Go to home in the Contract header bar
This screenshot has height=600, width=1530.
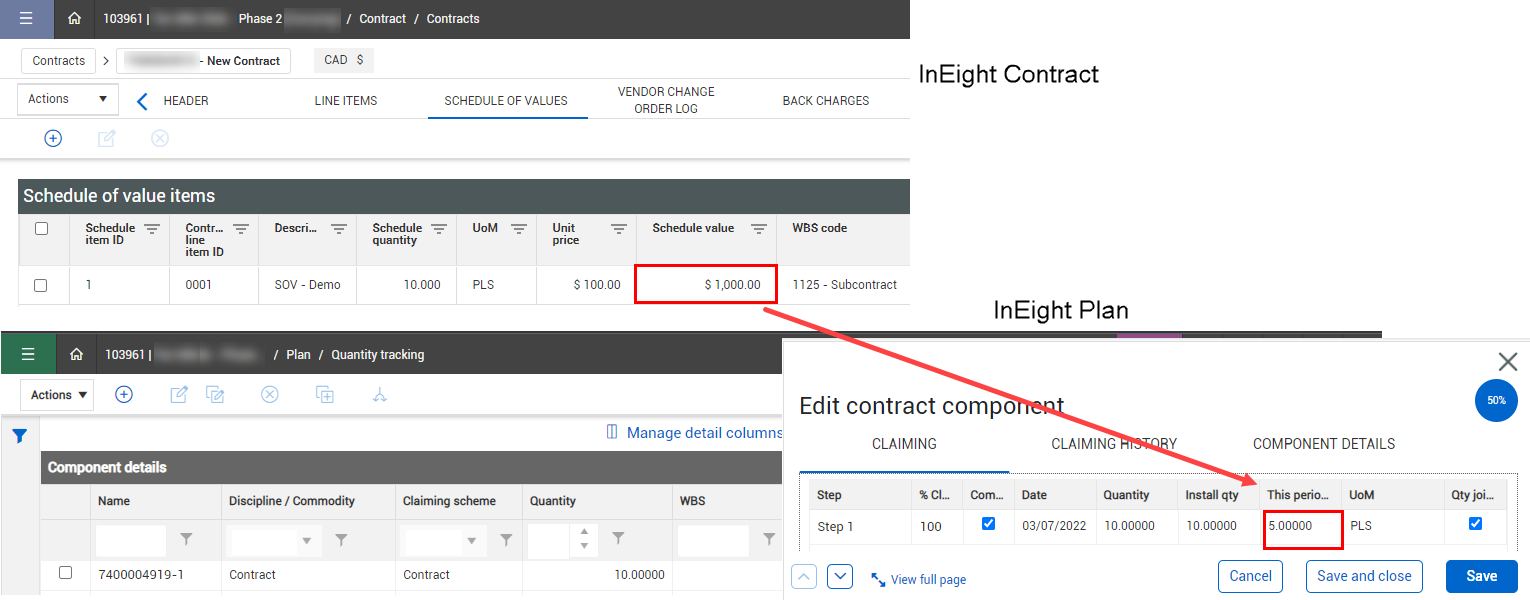[x=74, y=19]
